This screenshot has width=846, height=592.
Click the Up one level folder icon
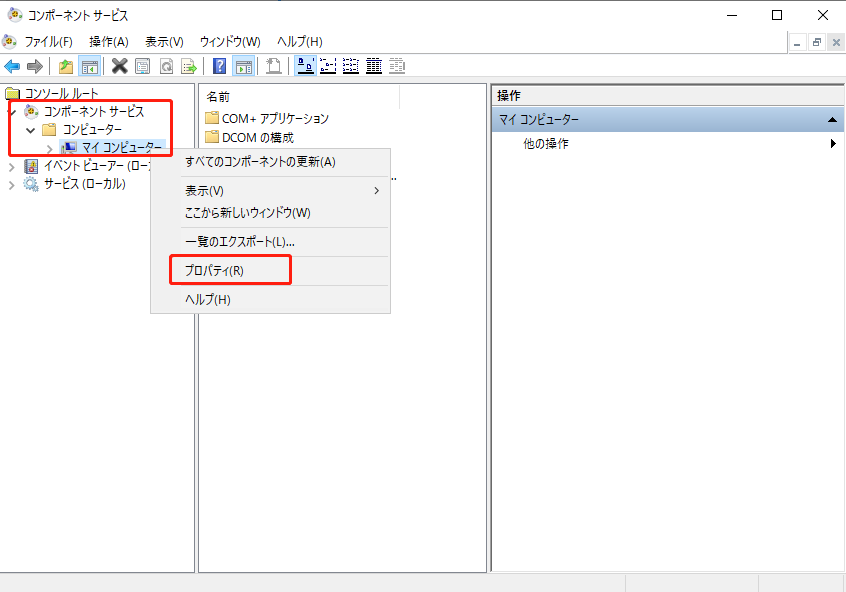coord(65,66)
